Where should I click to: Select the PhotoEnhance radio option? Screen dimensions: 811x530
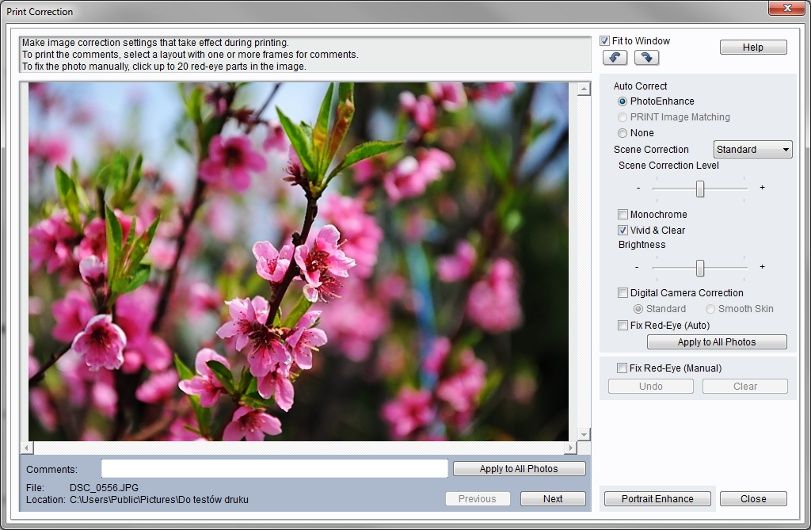[x=622, y=101]
